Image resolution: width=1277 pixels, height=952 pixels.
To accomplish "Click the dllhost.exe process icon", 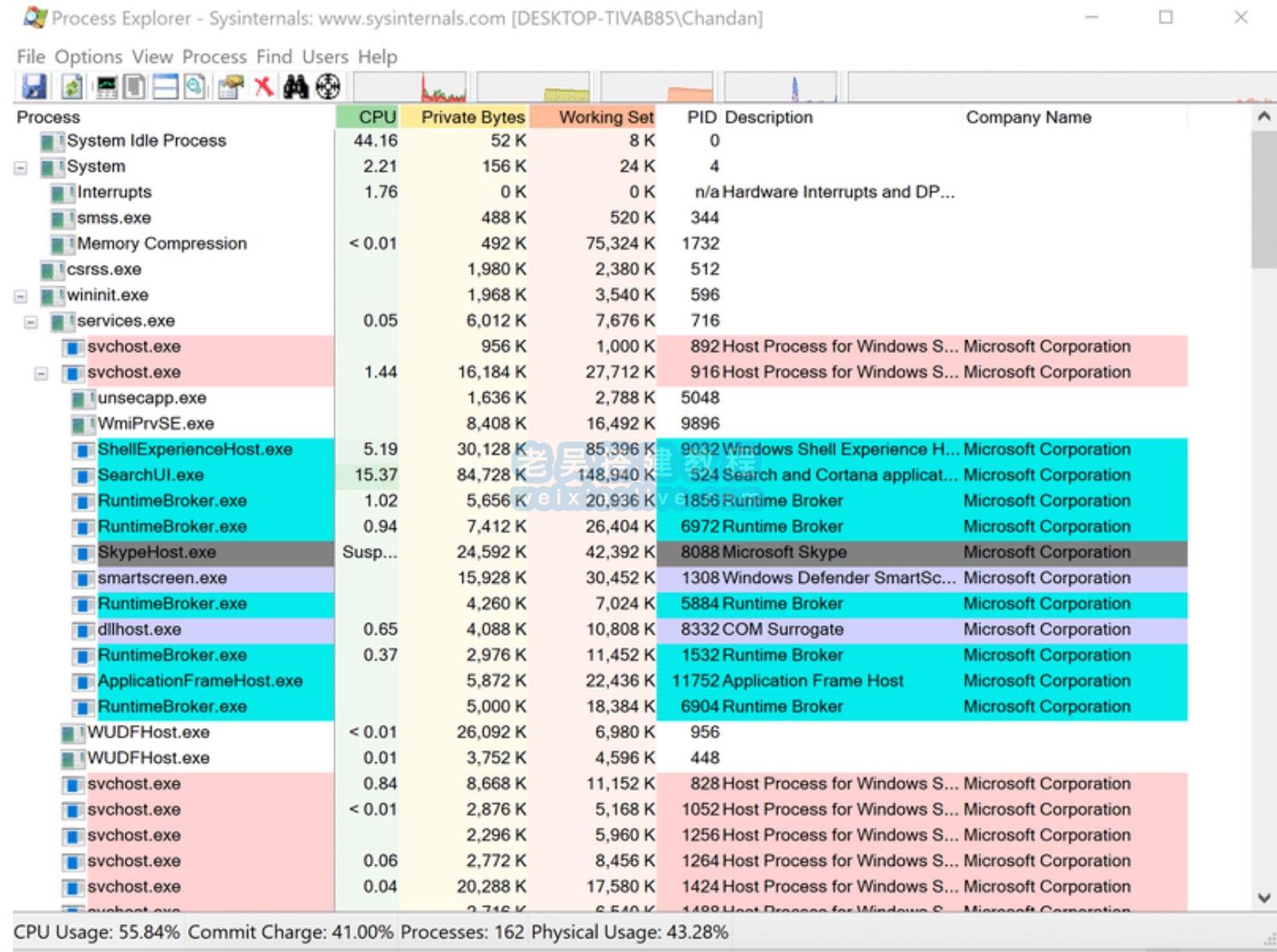I will 83,631.
